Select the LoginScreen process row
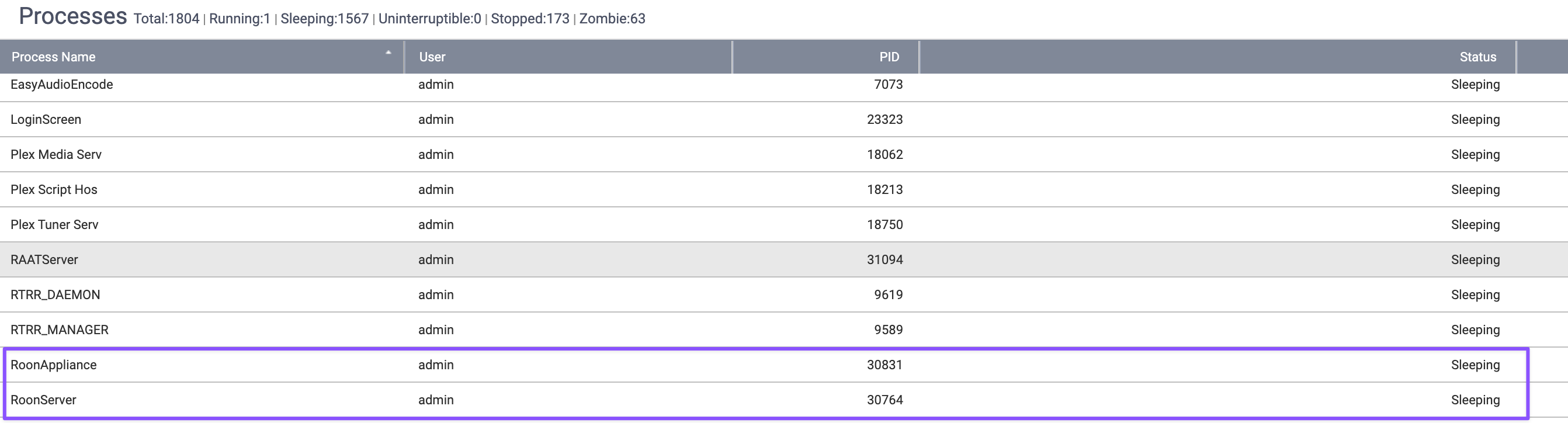 pyautogui.click(x=784, y=120)
